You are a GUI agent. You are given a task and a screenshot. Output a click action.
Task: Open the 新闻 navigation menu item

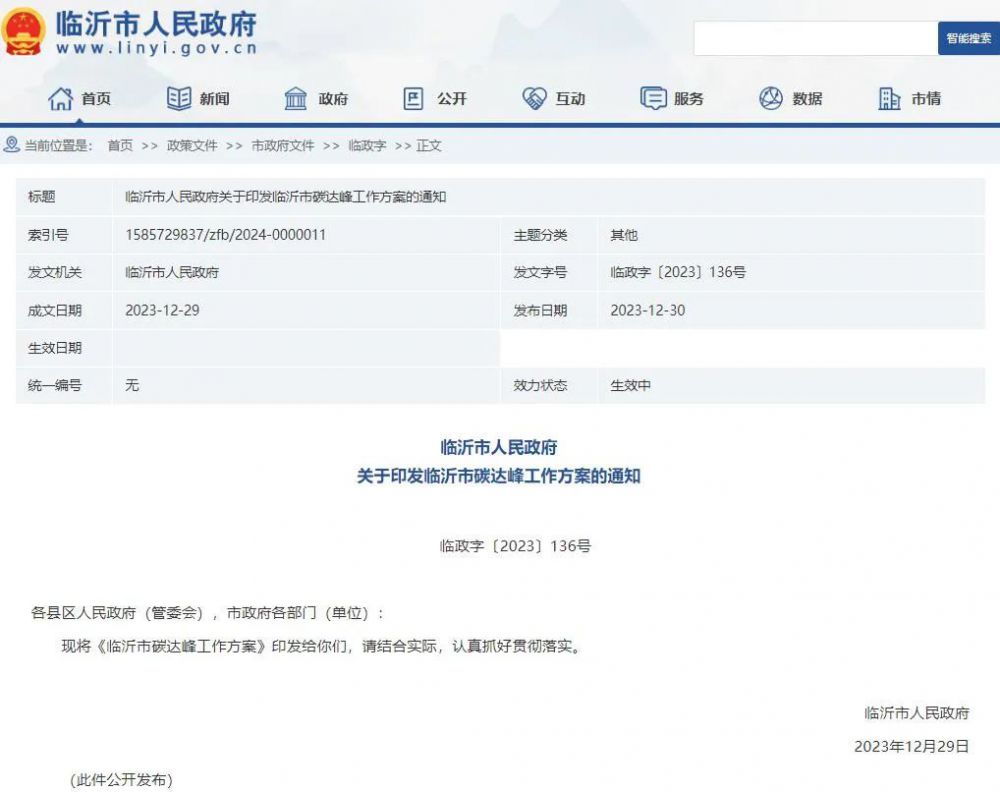point(214,98)
